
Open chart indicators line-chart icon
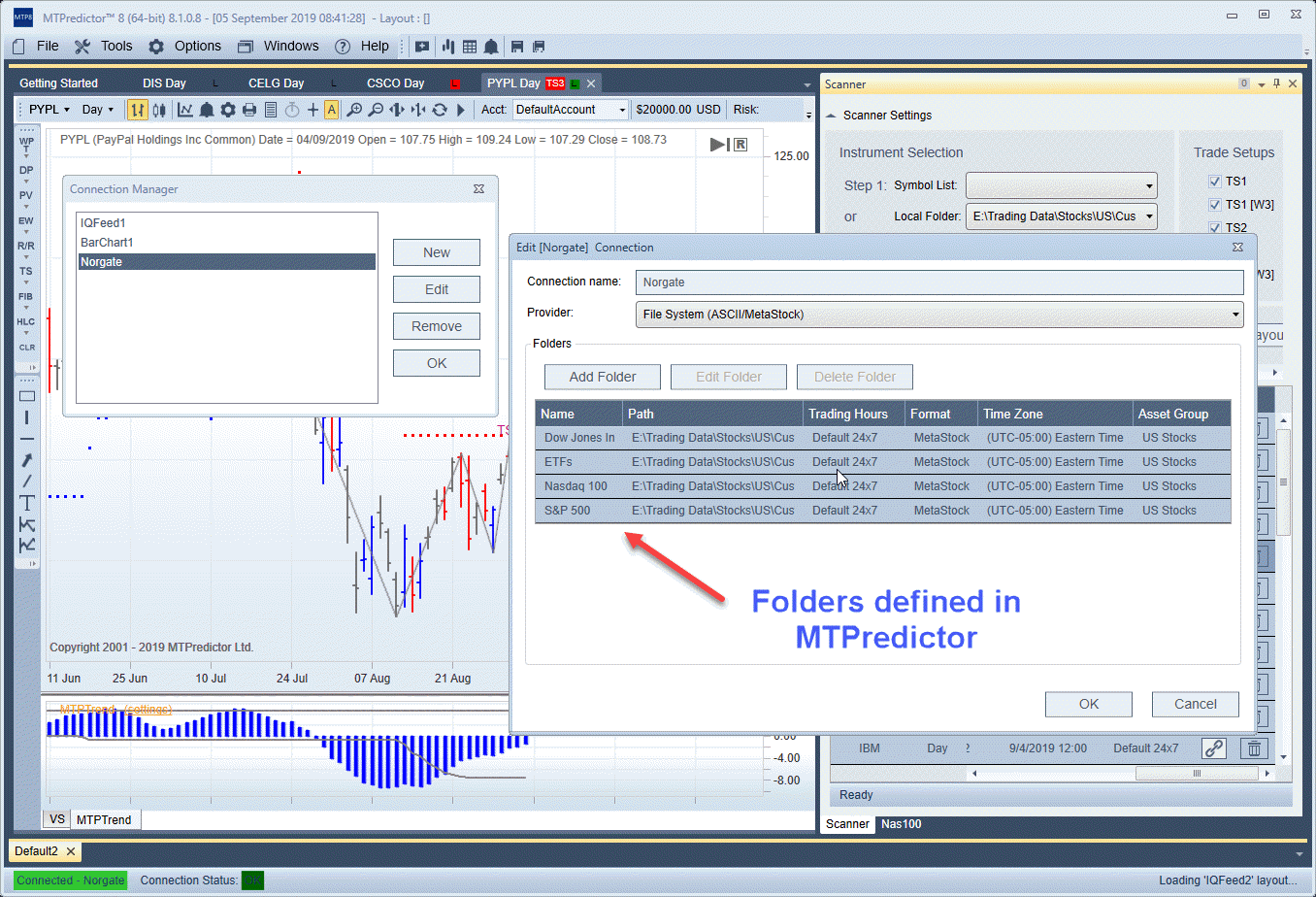point(185,110)
